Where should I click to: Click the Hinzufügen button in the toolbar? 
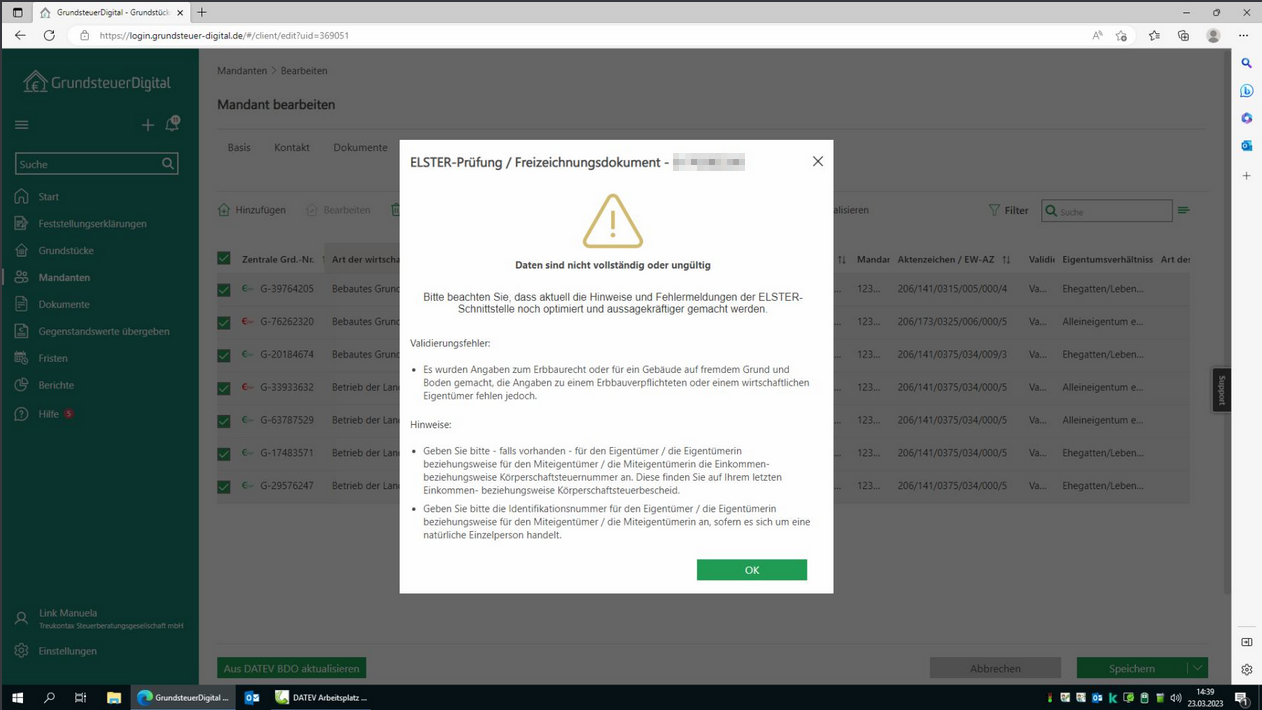[252, 210]
